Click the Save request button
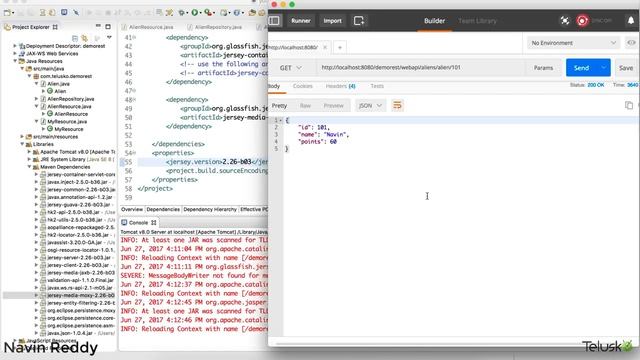Viewport: 640px width, 360px height. (626, 68)
